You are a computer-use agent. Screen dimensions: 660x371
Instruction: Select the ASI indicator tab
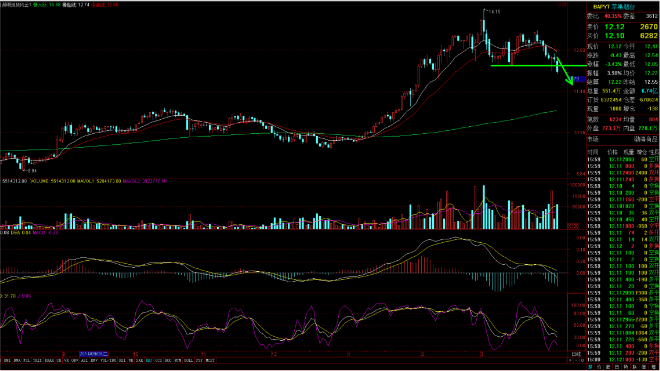pos(84,360)
